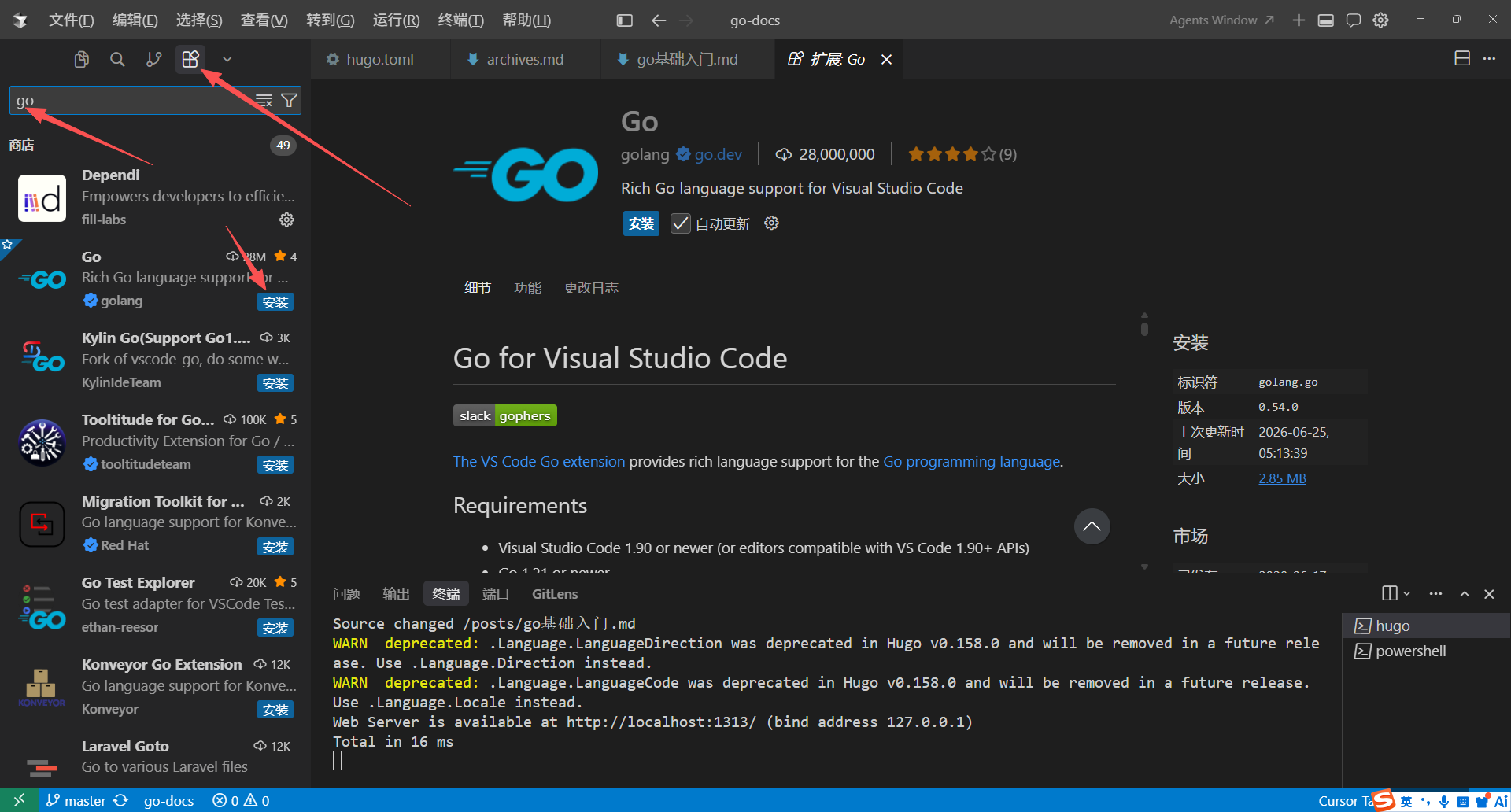
Task: Open the Source Control branch icon
Action: [x=154, y=59]
